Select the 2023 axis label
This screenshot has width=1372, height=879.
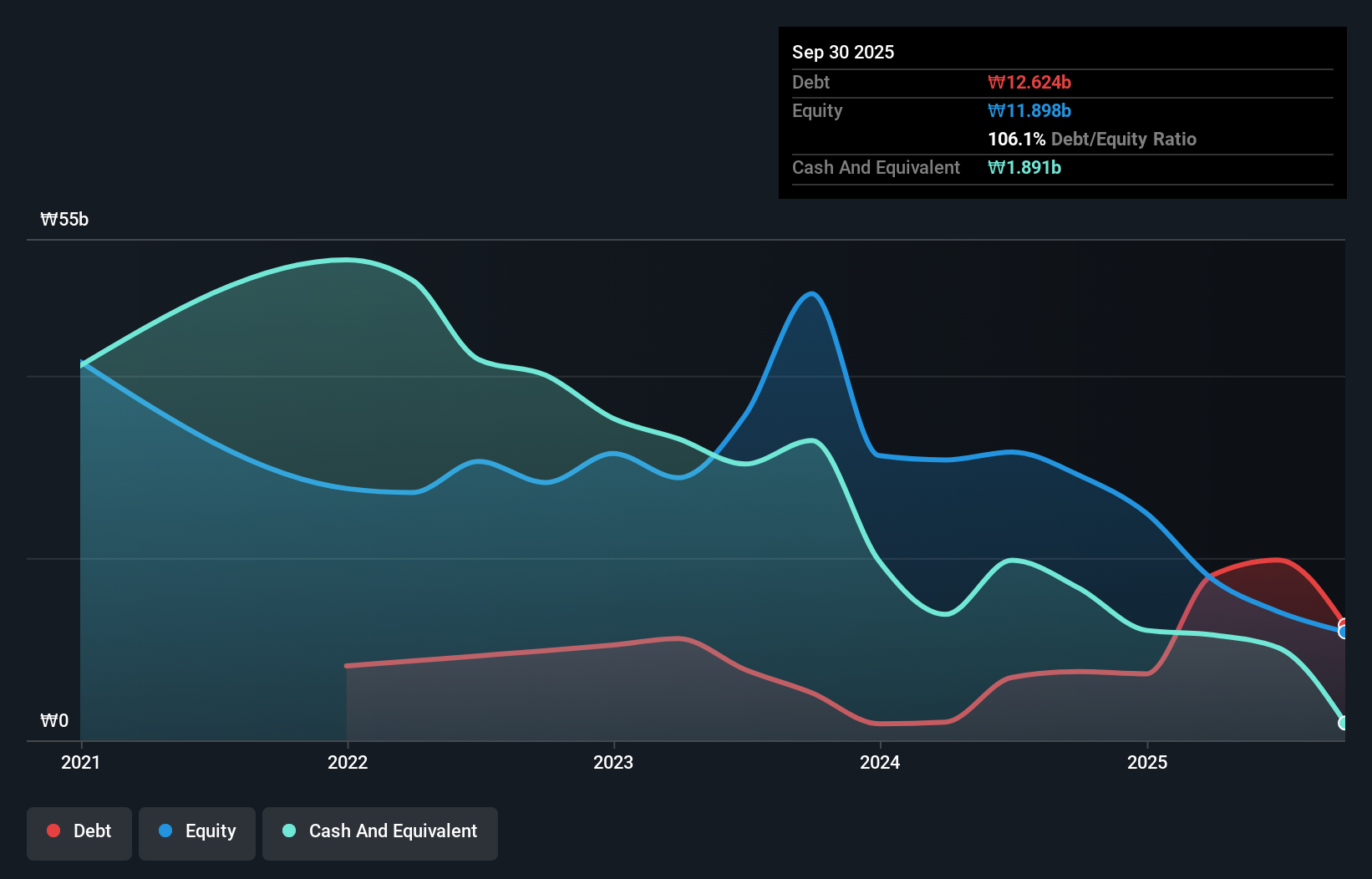tap(614, 762)
